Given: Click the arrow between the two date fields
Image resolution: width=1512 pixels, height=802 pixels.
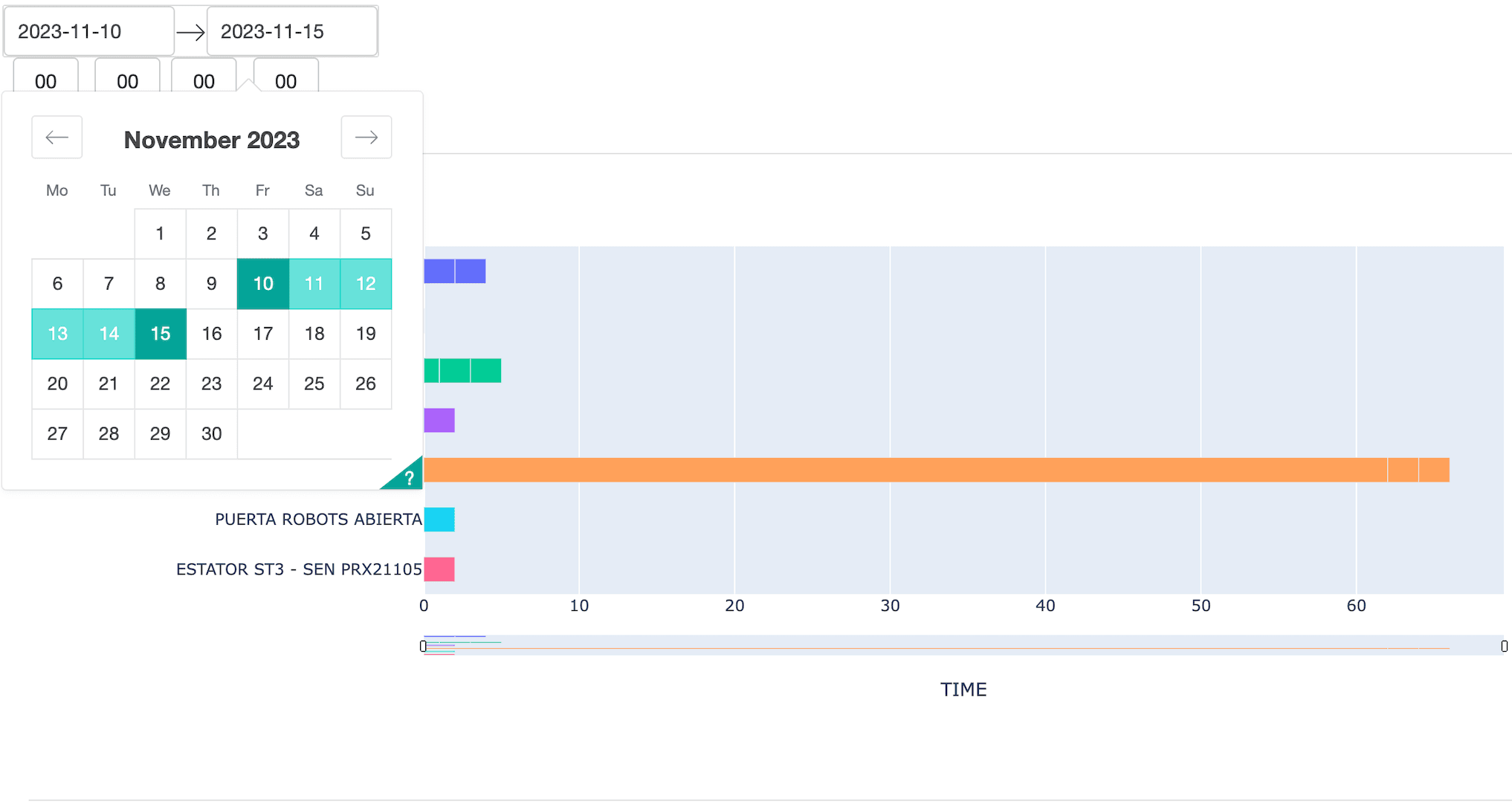Looking at the screenshot, I should click(x=191, y=31).
